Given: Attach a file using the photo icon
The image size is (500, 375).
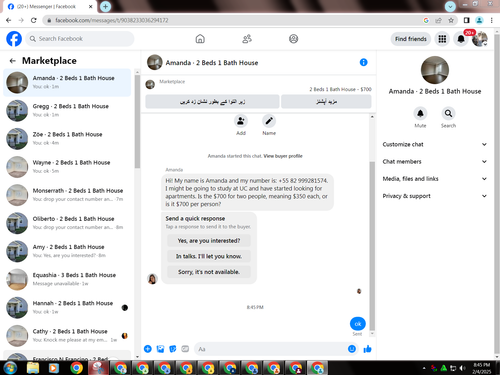Looking at the screenshot, I should (160, 349).
